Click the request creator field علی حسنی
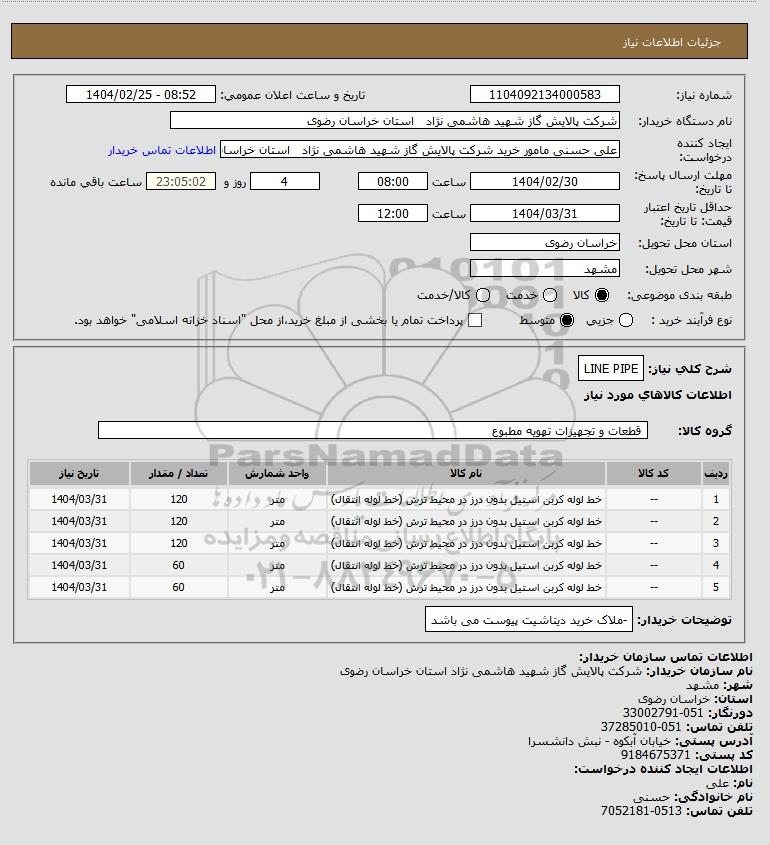This screenshot has width=770, height=845. (x=420, y=149)
